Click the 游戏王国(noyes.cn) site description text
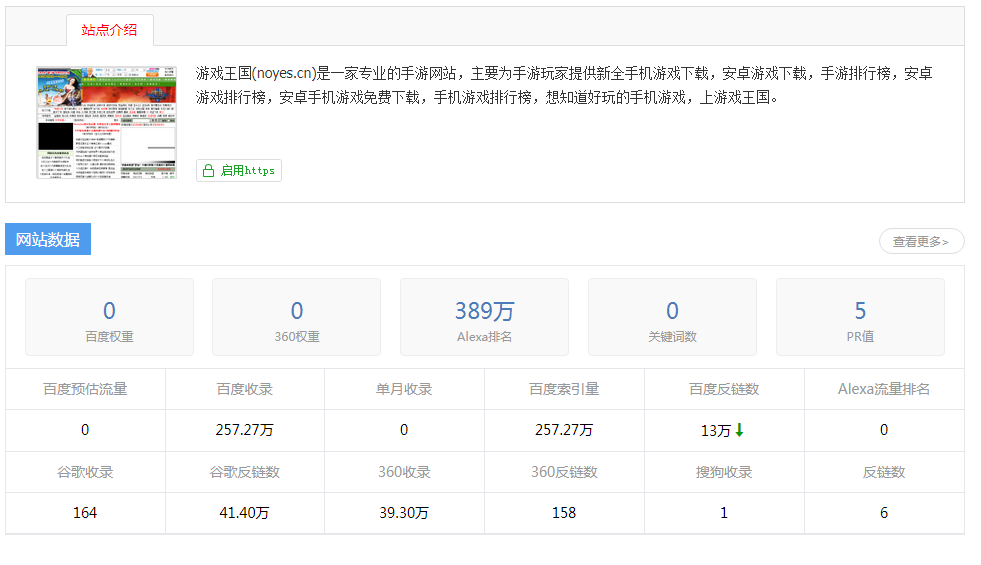The width and height of the screenshot is (981, 565). pyautogui.click(x=564, y=85)
